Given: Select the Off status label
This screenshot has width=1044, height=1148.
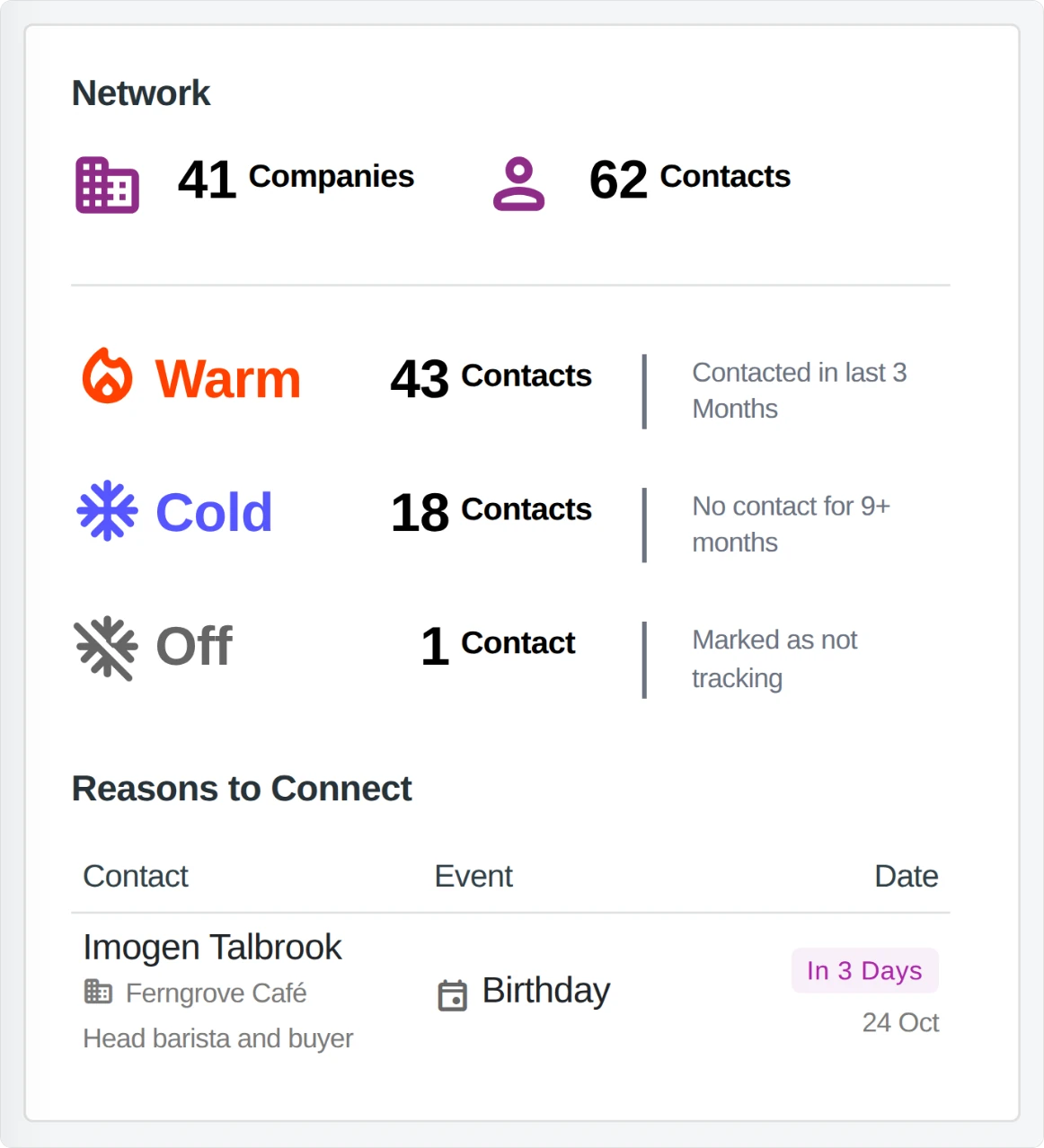Looking at the screenshot, I should pos(194,646).
